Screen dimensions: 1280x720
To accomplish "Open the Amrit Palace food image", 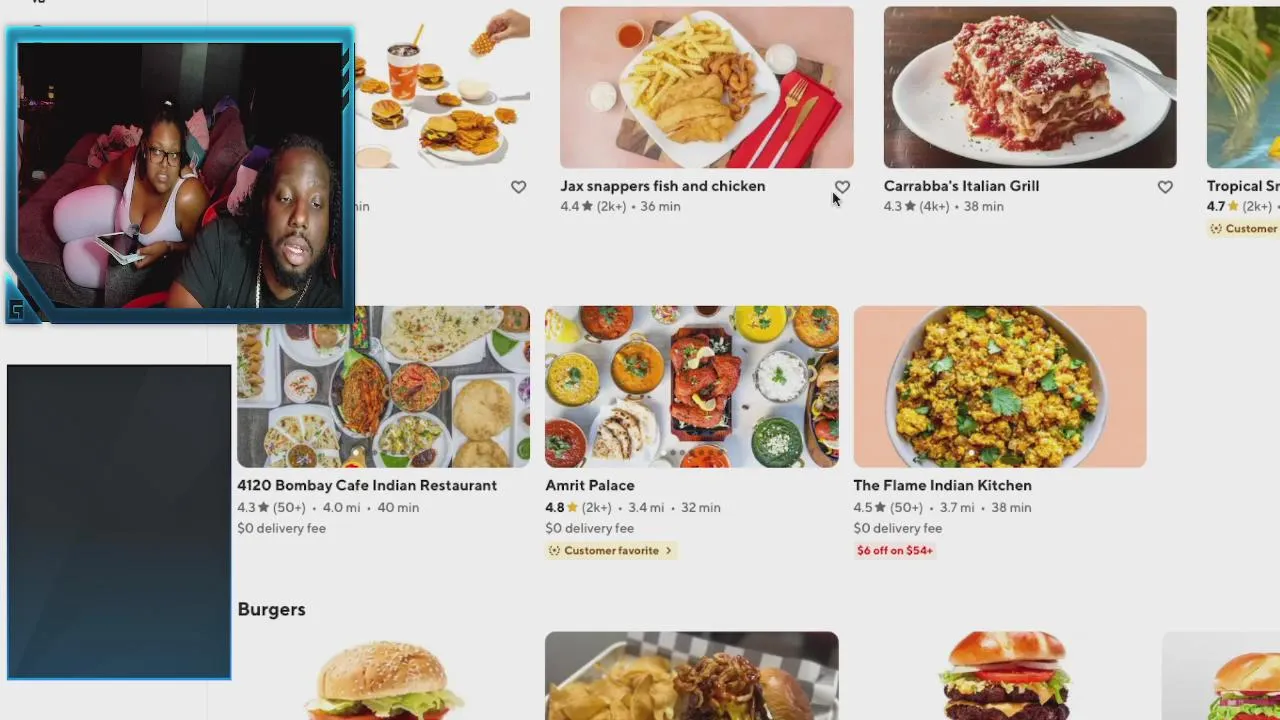I will (x=692, y=386).
